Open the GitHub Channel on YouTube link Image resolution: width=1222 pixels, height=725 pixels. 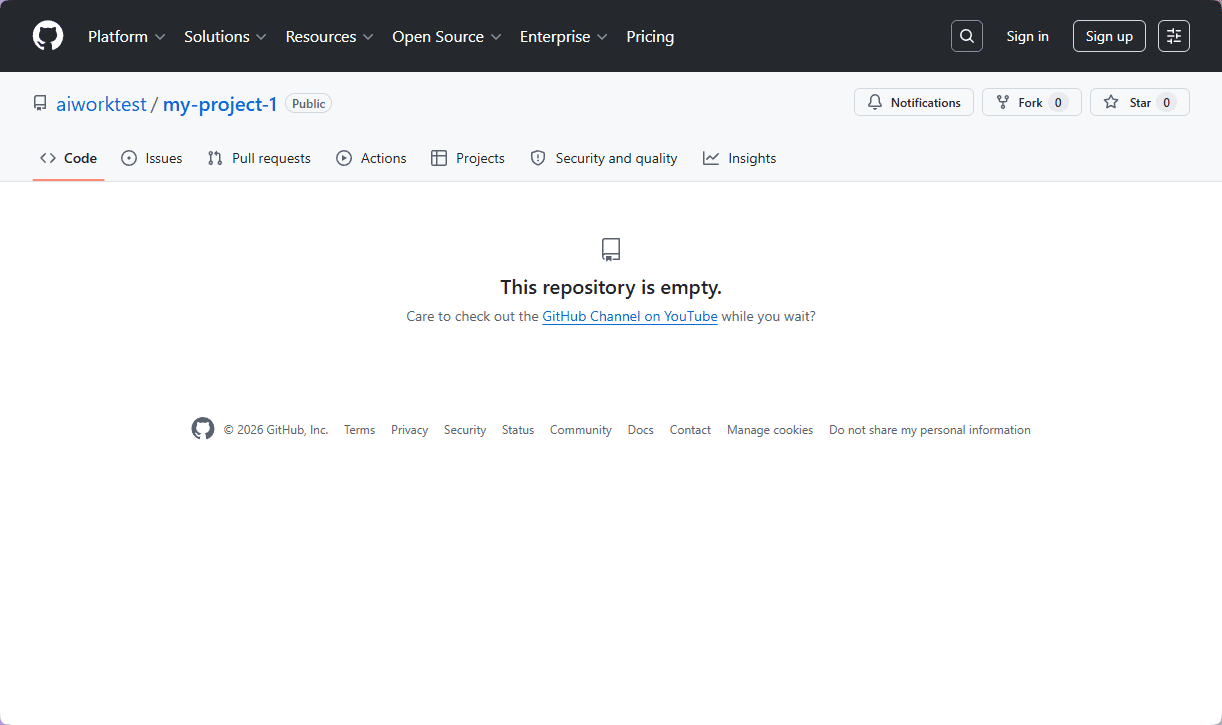(630, 316)
